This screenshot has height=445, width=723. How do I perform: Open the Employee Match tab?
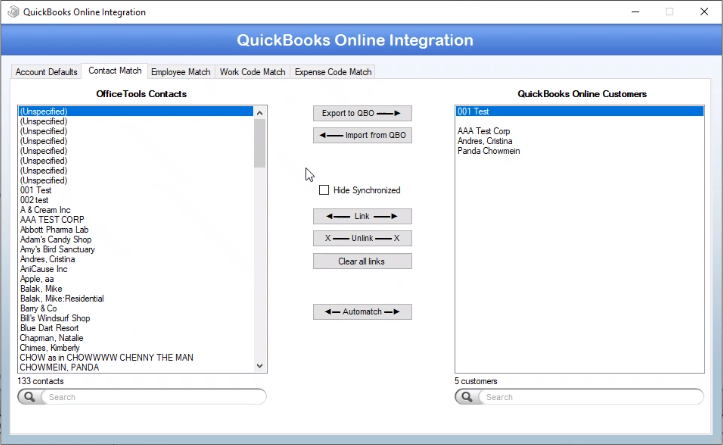click(x=181, y=72)
